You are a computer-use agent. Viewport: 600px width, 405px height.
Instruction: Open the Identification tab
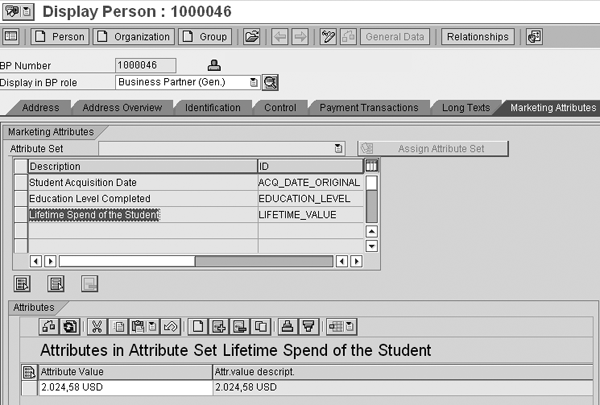[213, 108]
